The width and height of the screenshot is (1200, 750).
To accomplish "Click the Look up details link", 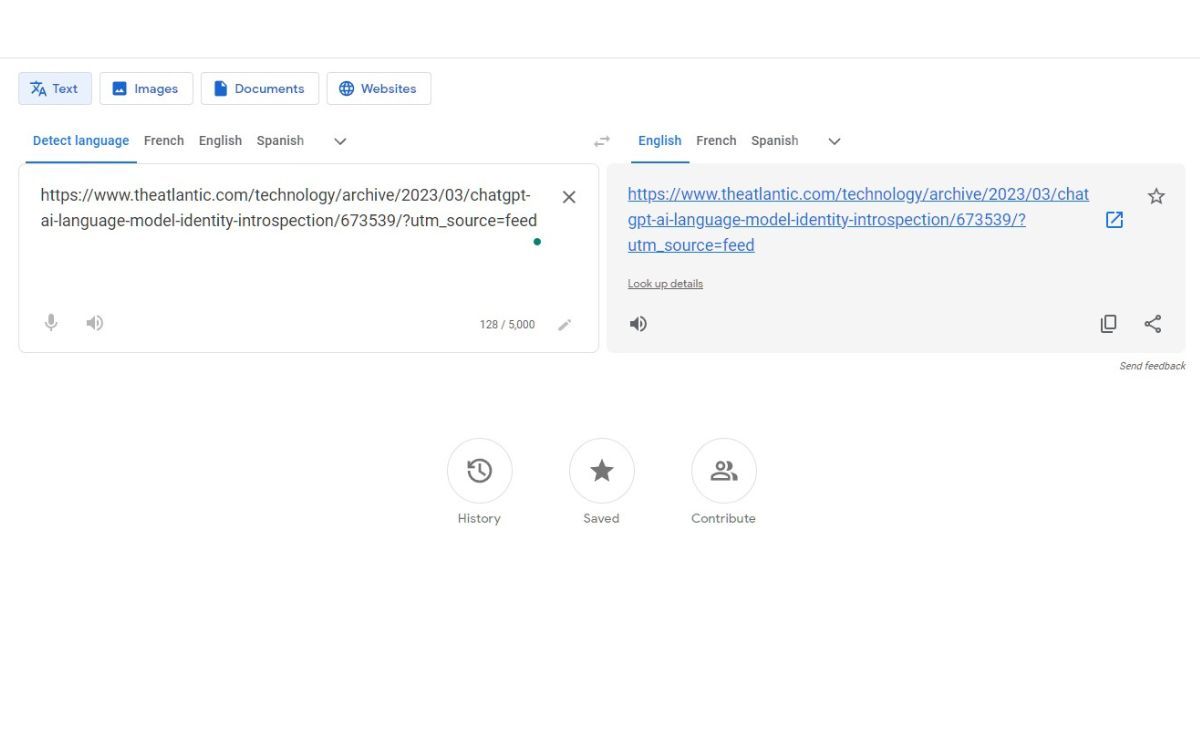I will [665, 283].
